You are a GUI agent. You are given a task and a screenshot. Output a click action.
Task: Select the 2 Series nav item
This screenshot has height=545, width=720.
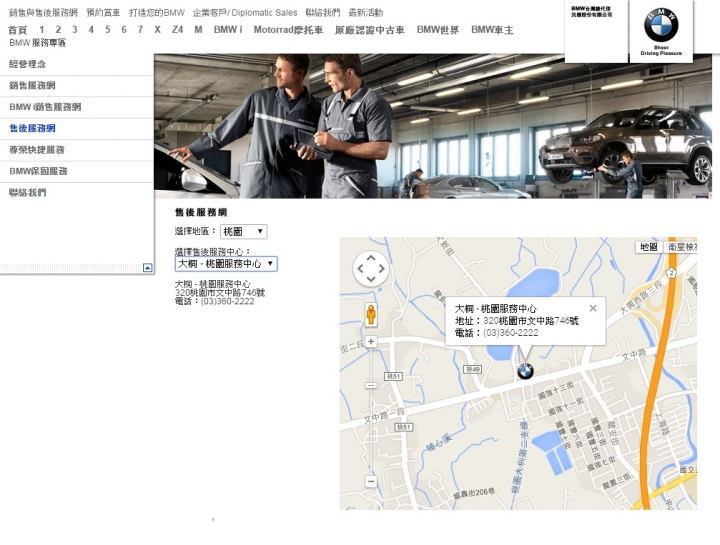[58, 30]
